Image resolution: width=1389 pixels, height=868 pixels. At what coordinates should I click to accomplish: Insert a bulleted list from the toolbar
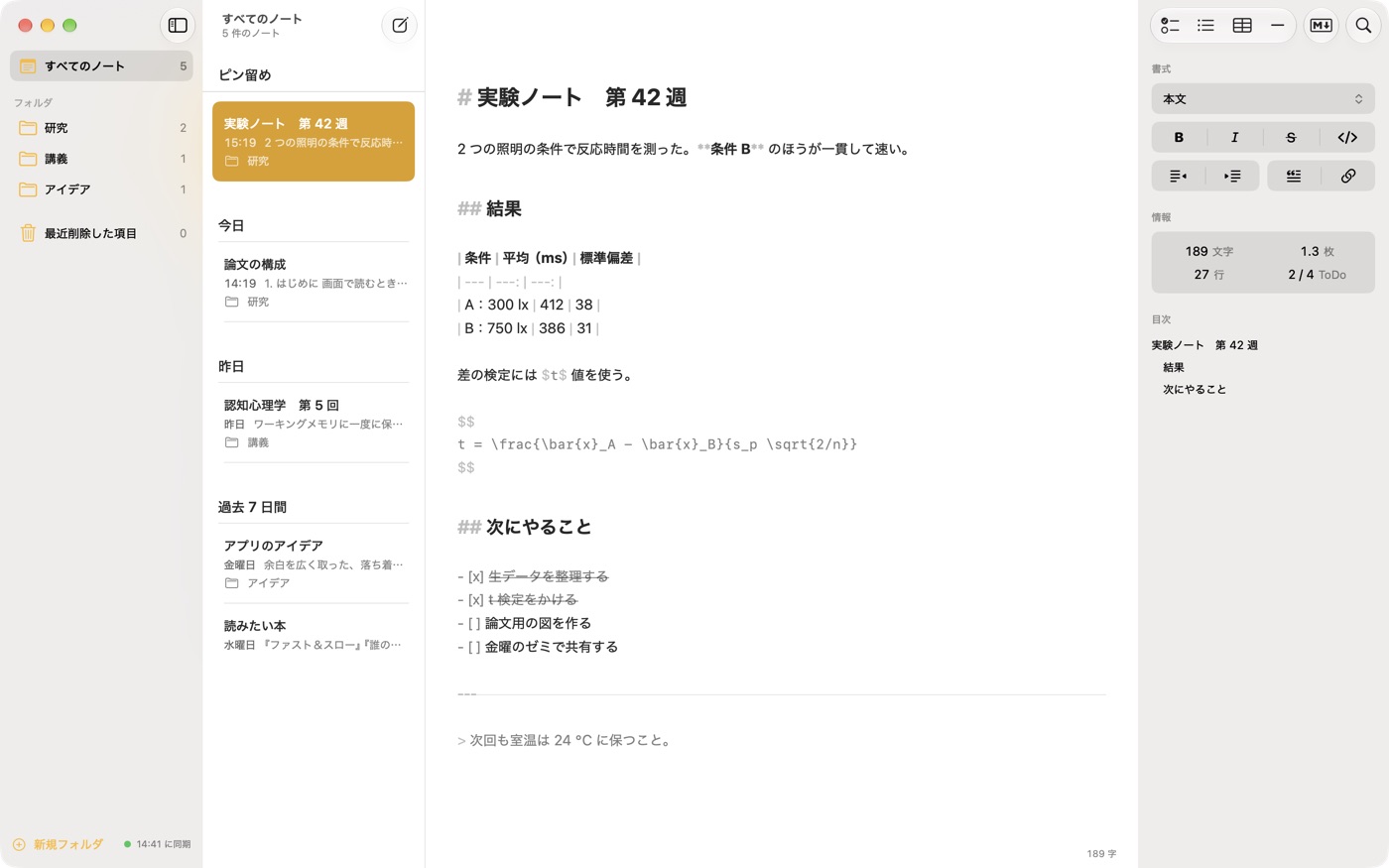[1205, 26]
